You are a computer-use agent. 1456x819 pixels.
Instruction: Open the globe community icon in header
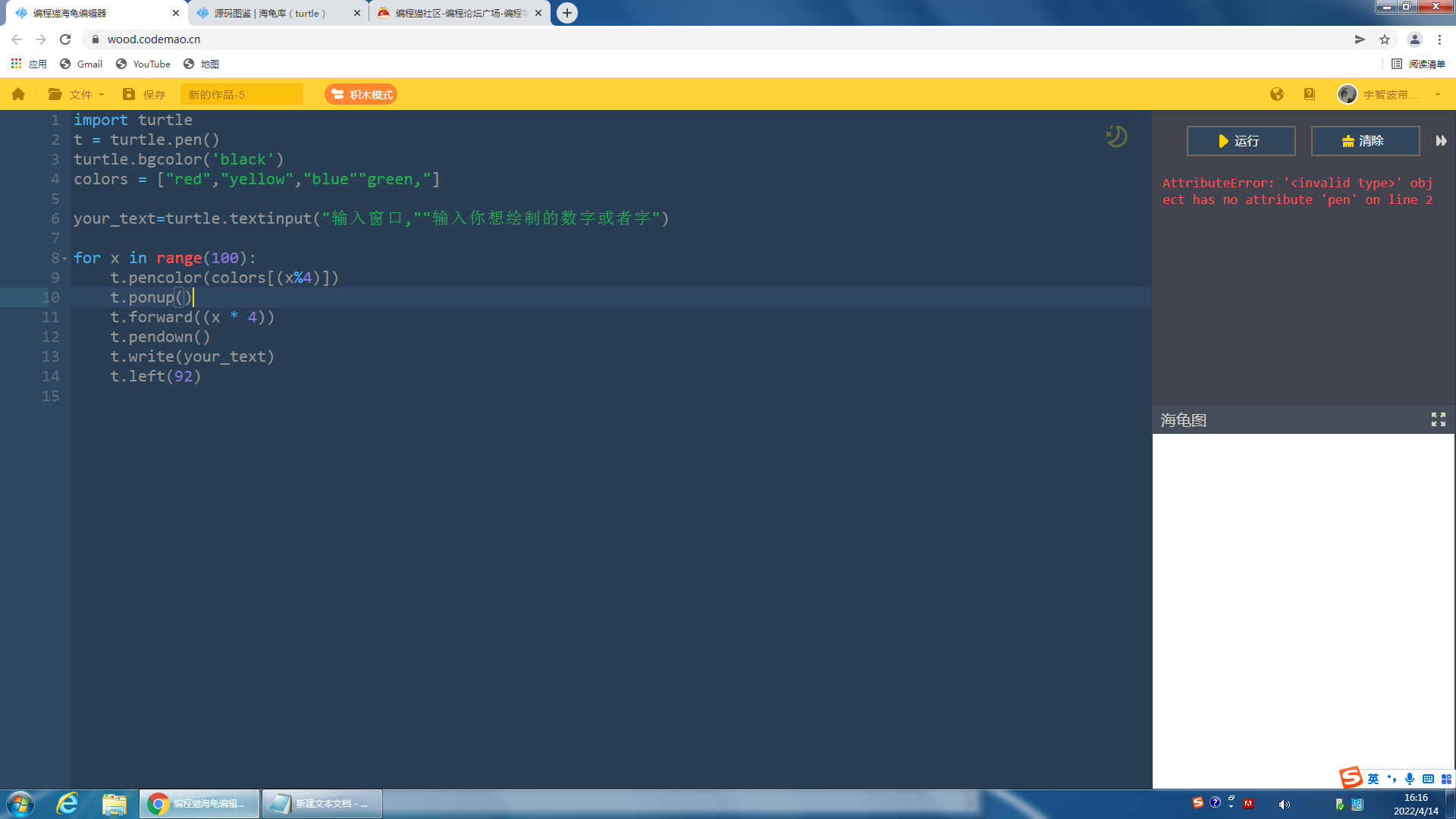(1277, 94)
